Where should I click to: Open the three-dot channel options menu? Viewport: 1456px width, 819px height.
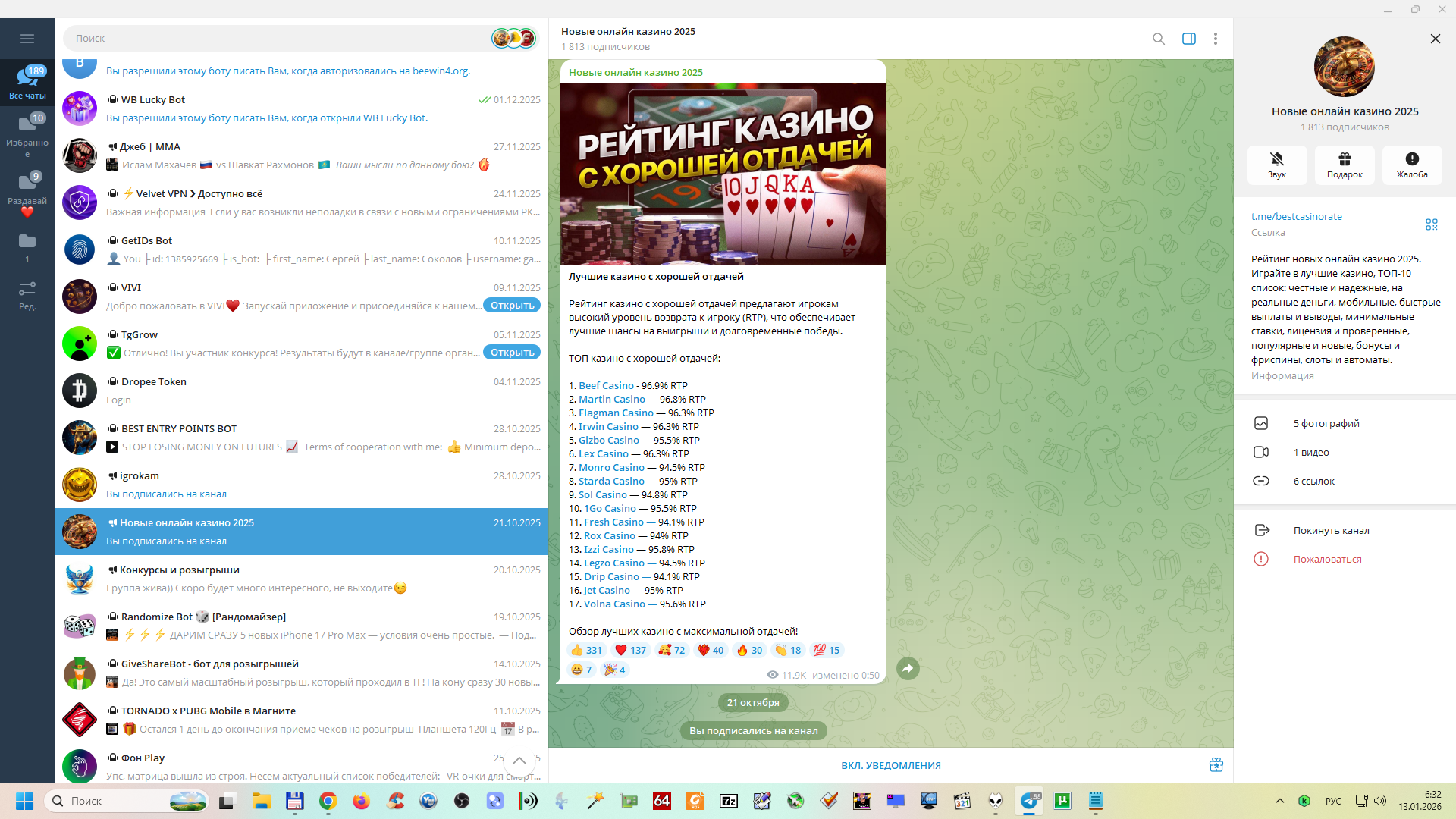[1215, 39]
